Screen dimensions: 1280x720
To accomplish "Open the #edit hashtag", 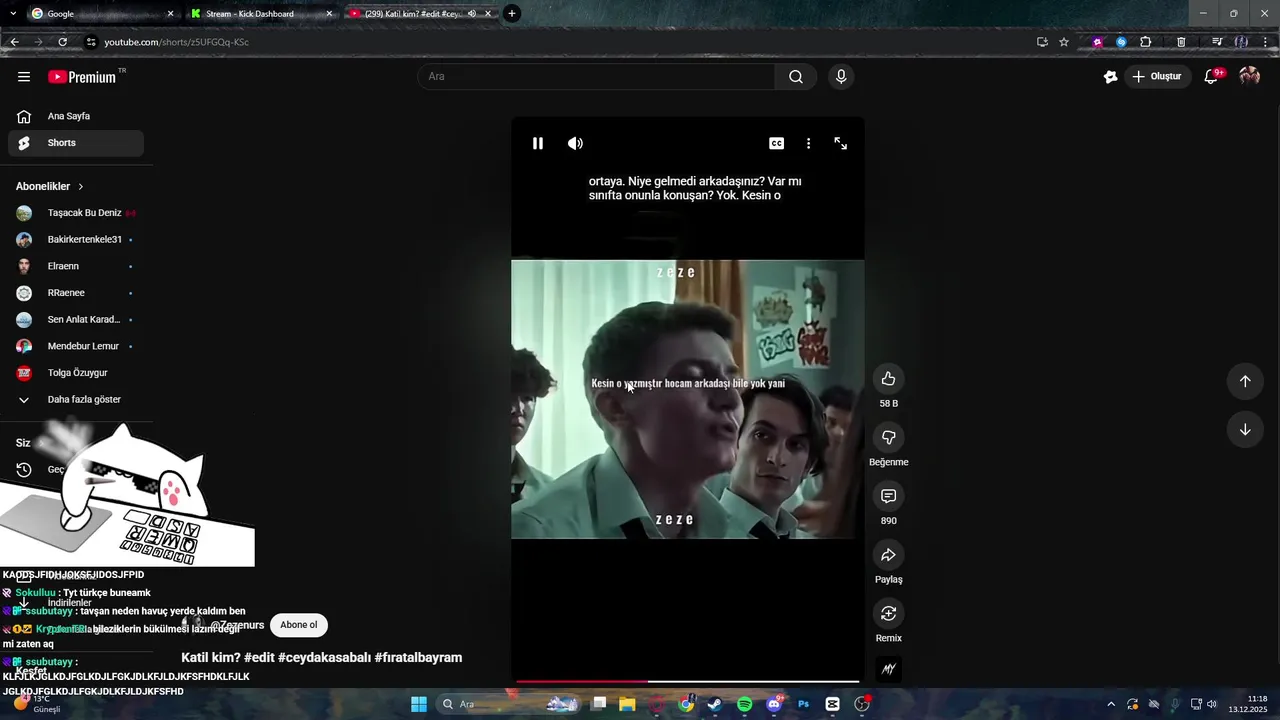I will 258,658.
